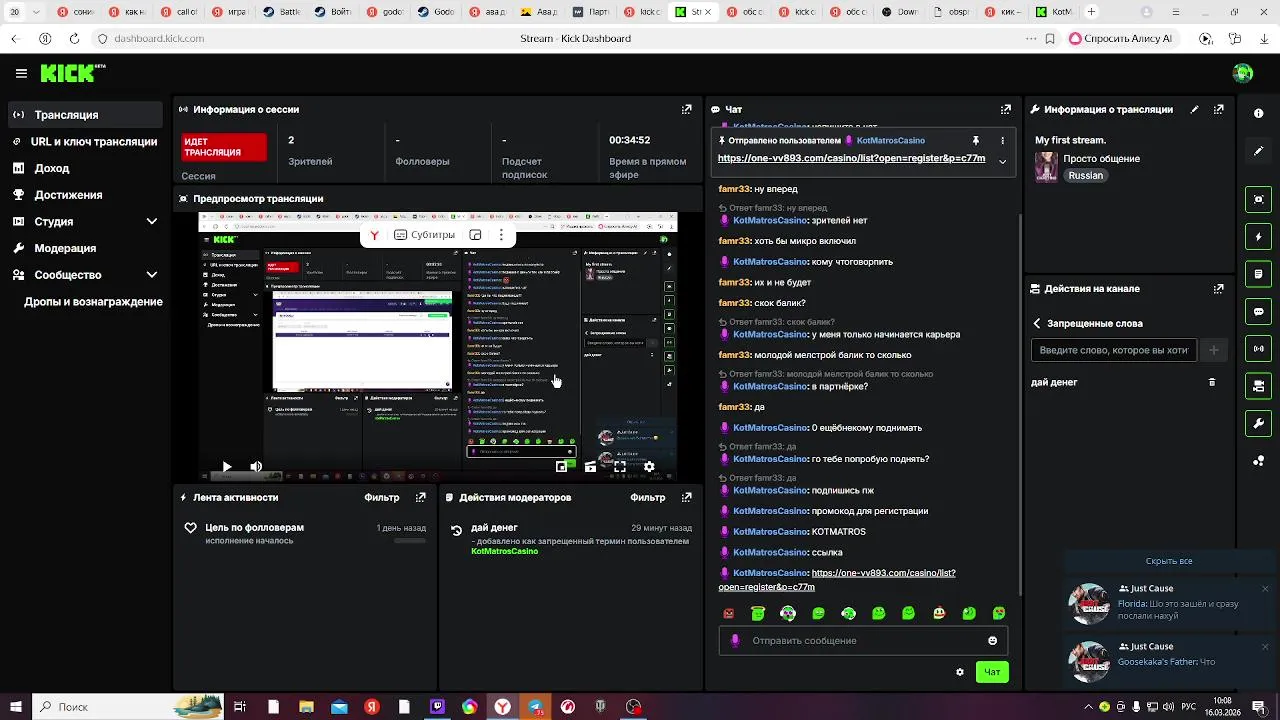The height and width of the screenshot is (720, 1280).
Task: Expand the pinned message chevron
Action: [1002, 161]
